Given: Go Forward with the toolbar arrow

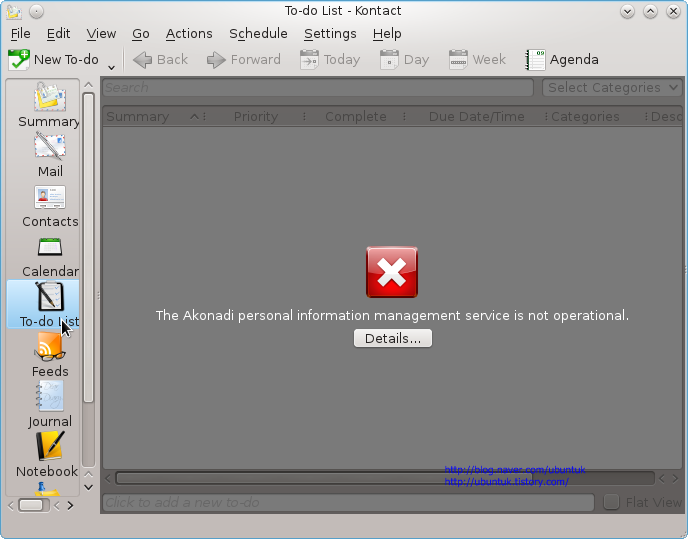Looking at the screenshot, I should (x=244, y=60).
